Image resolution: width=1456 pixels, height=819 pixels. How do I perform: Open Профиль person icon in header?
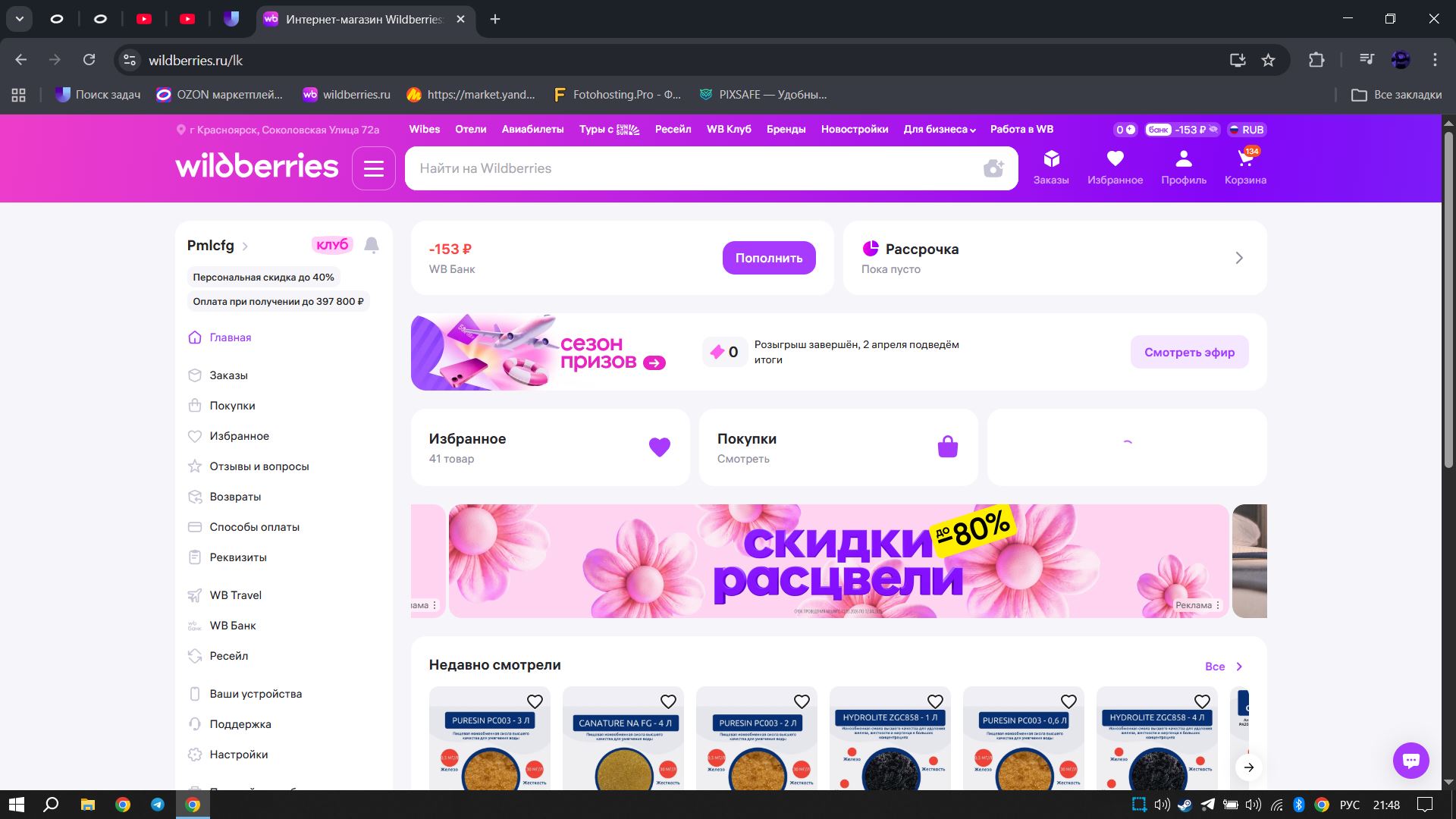1183,159
